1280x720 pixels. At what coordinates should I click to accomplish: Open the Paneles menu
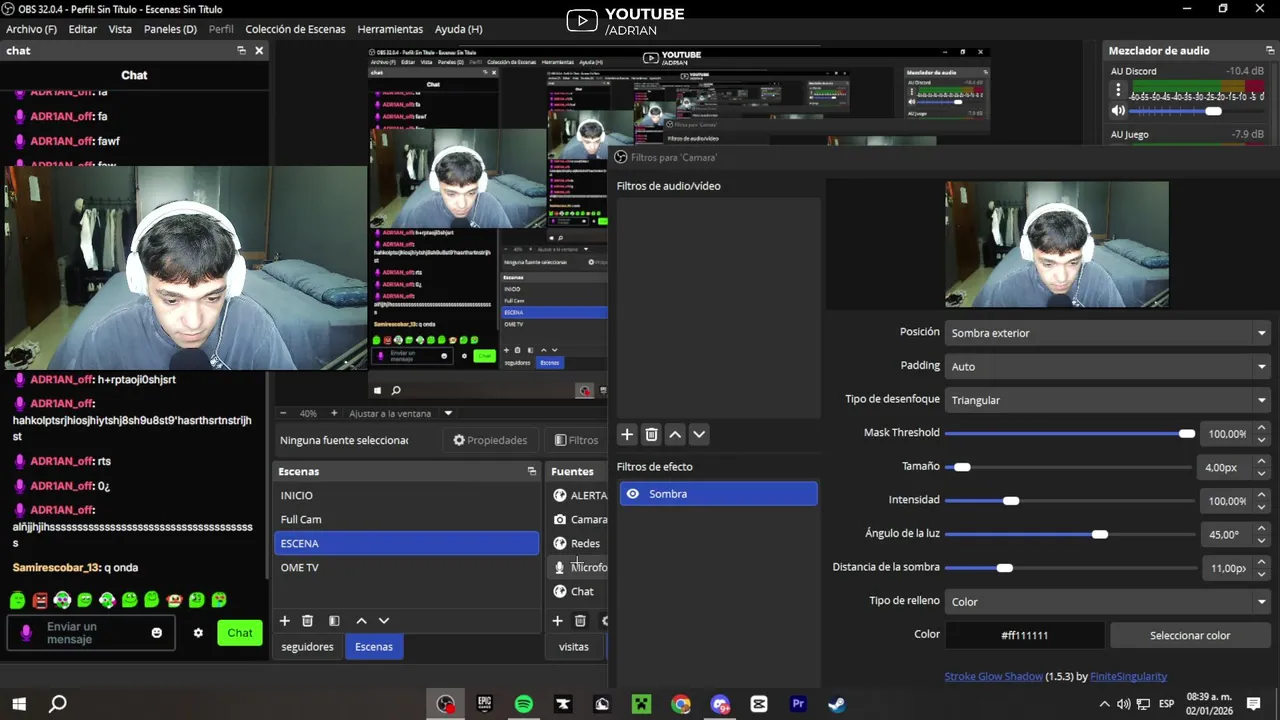click(170, 29)
